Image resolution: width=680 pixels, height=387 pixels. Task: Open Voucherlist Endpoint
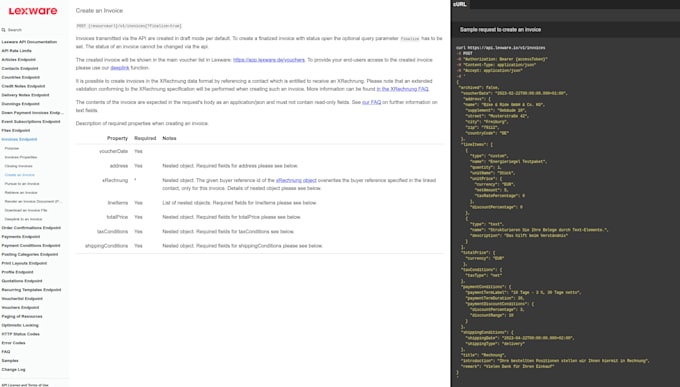[x=22, y=299]
